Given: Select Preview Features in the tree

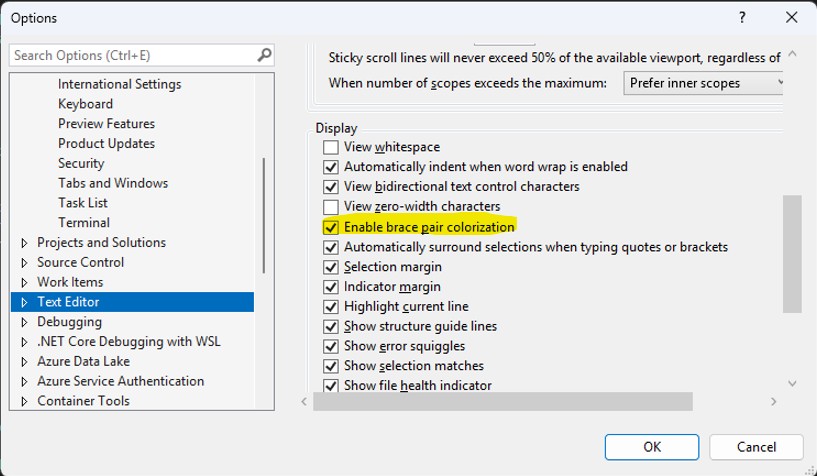Looking at the screenshot, I should pos(106,124).
